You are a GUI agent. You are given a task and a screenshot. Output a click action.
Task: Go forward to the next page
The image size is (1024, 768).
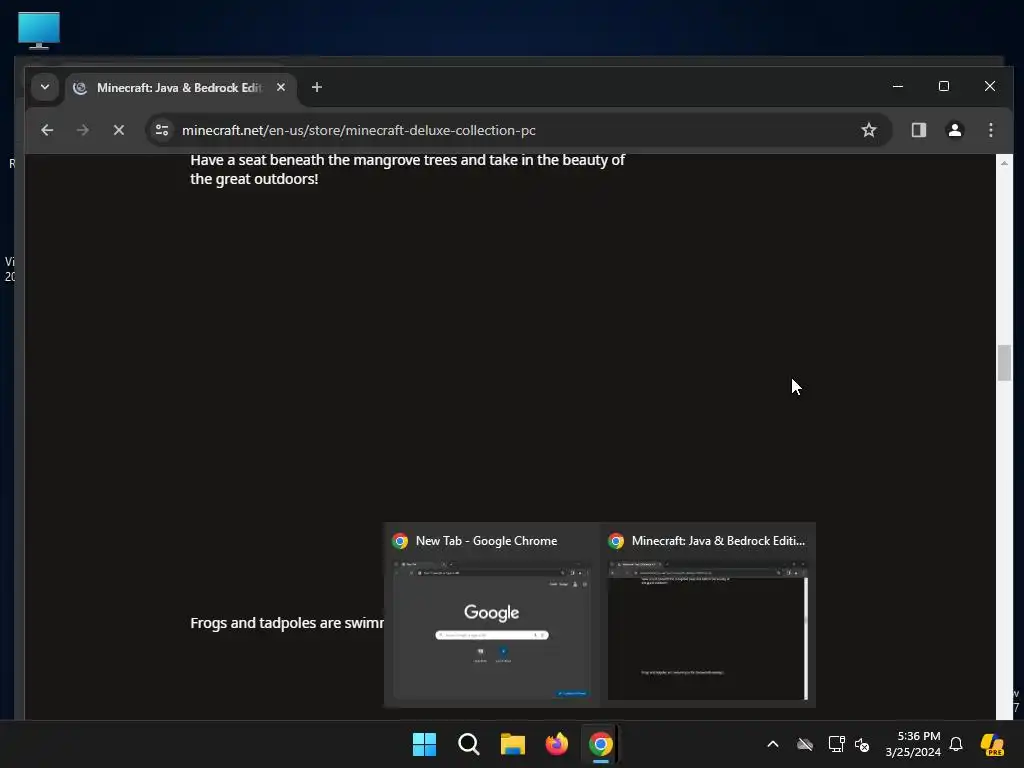pyautogui.click(x=82, y=130)
